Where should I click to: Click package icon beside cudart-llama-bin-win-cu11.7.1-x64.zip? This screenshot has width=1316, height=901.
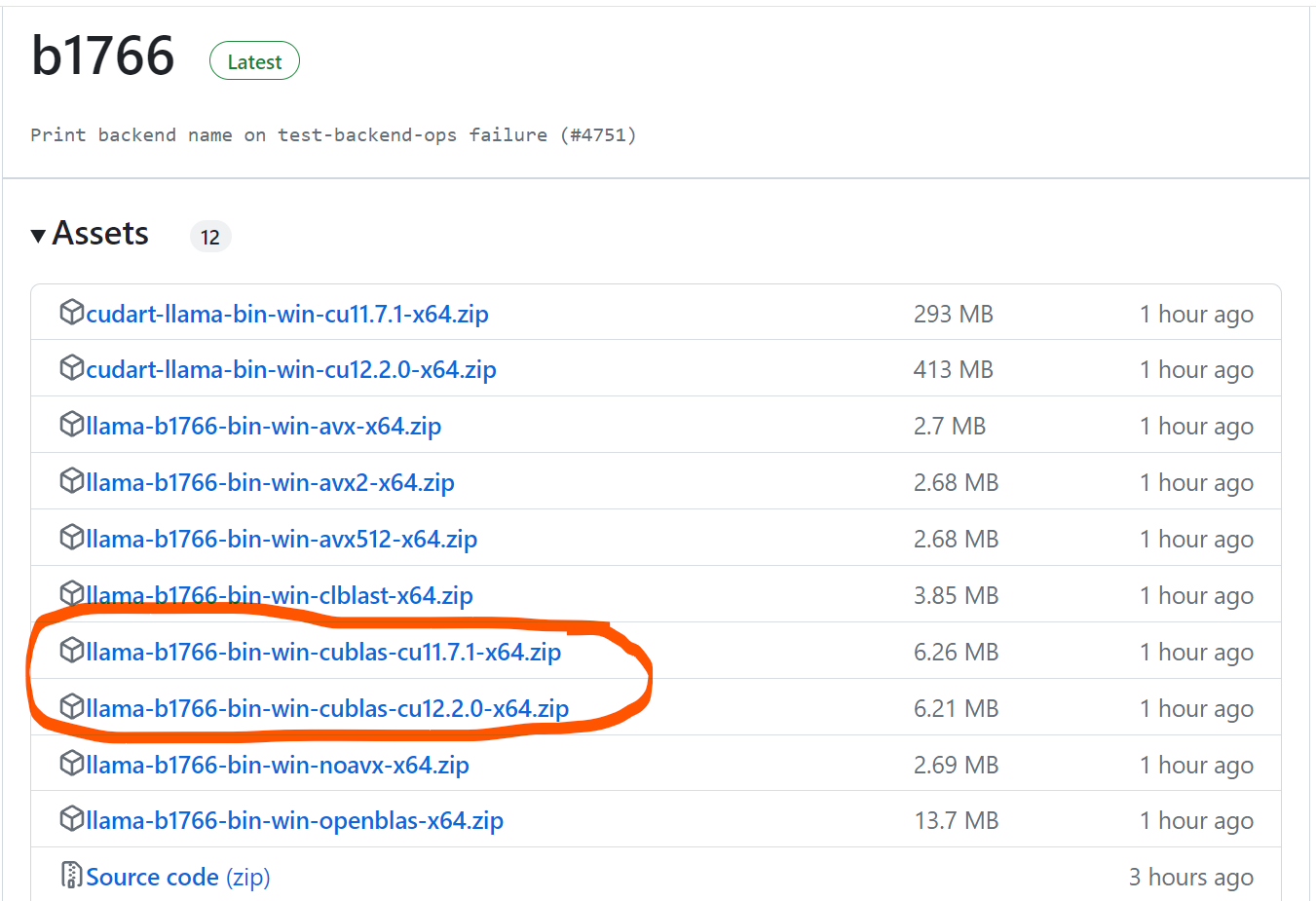tap(72, 313)
